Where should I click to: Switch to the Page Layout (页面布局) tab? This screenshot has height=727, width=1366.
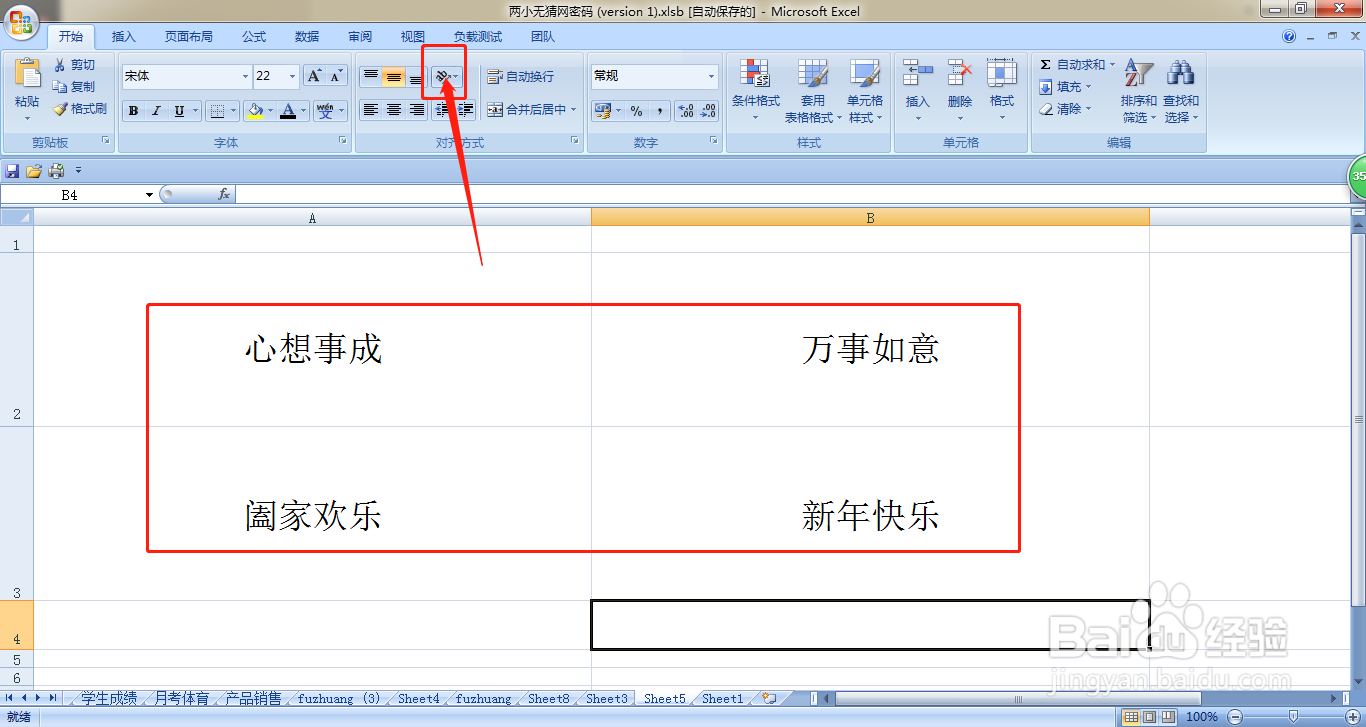(x=189, y=37)
